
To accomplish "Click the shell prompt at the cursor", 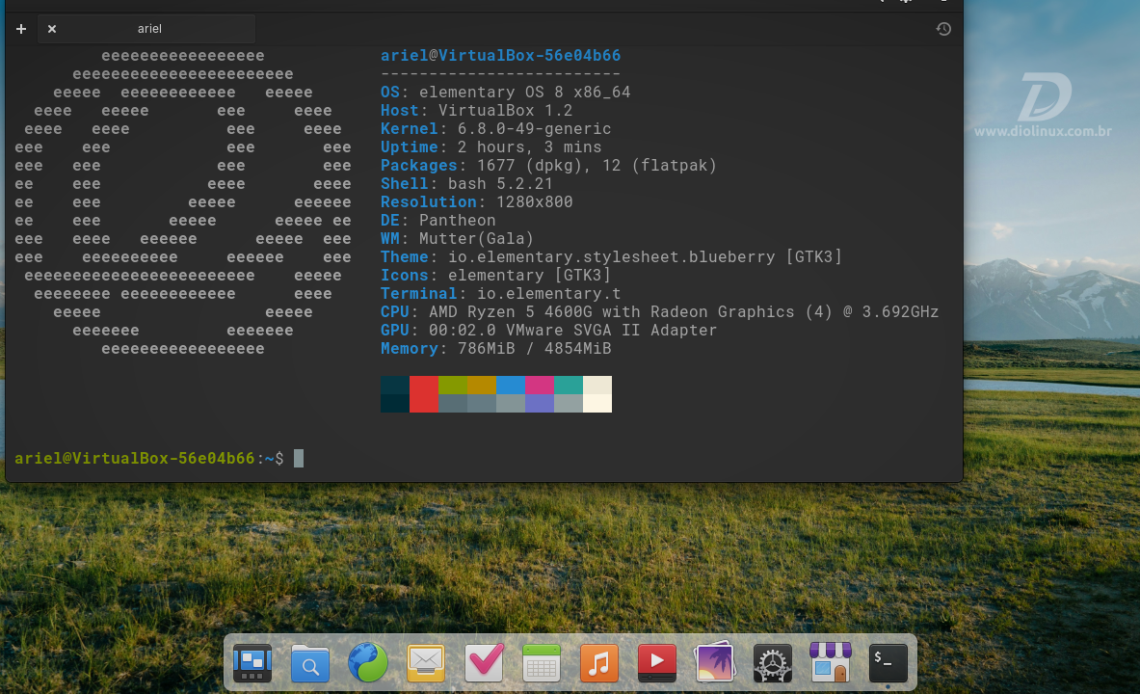I will click(x=298, y=459).
